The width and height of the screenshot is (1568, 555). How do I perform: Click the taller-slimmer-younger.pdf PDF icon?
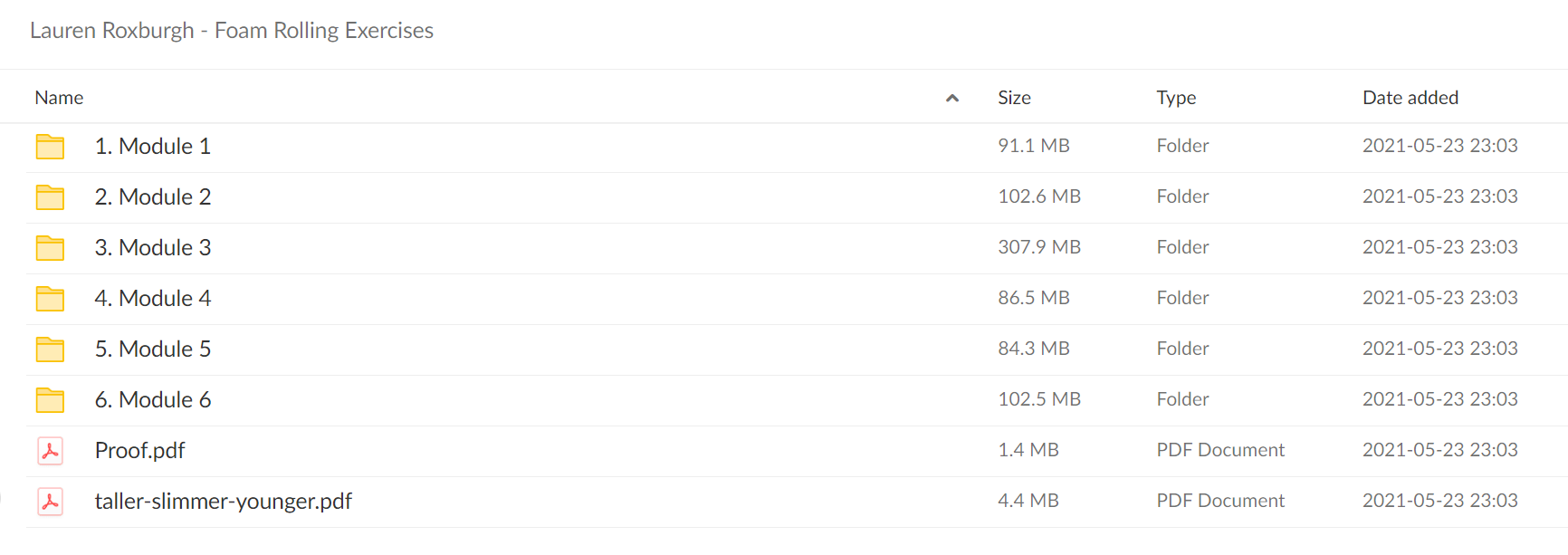(50, 502)
